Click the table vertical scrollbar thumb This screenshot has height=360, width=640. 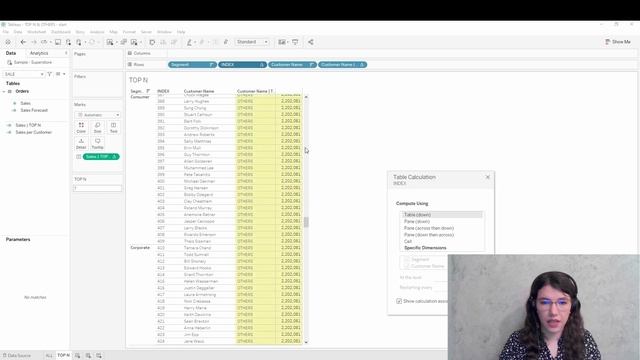tap(306, 222)
